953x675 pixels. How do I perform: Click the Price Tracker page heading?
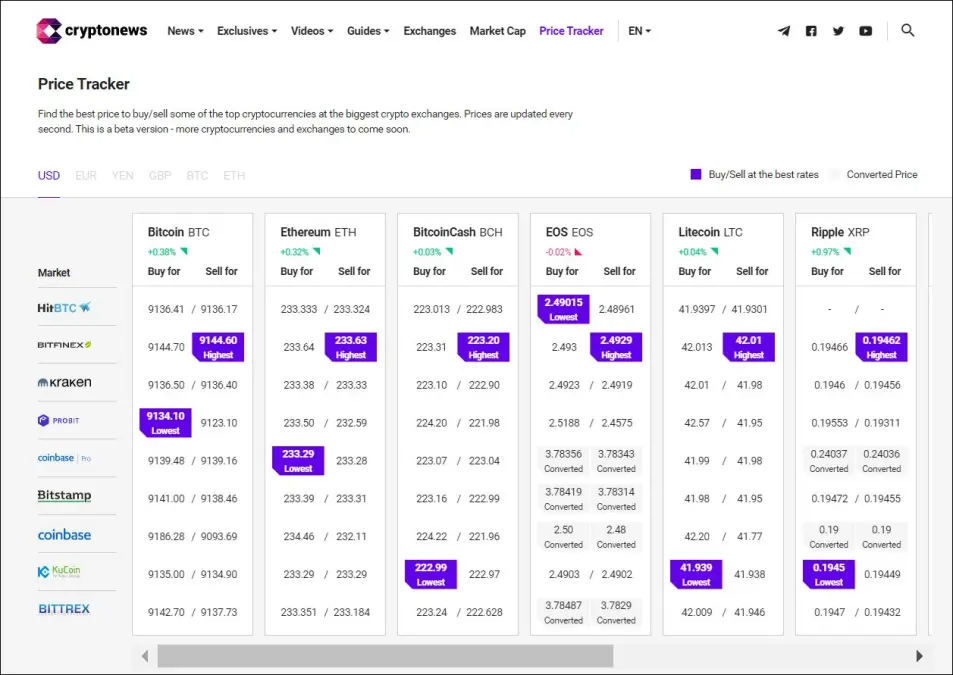(84, 84)
